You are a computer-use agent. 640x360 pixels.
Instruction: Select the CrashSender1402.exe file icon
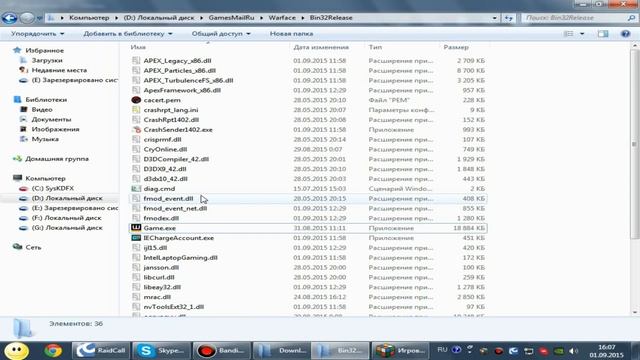136,129
